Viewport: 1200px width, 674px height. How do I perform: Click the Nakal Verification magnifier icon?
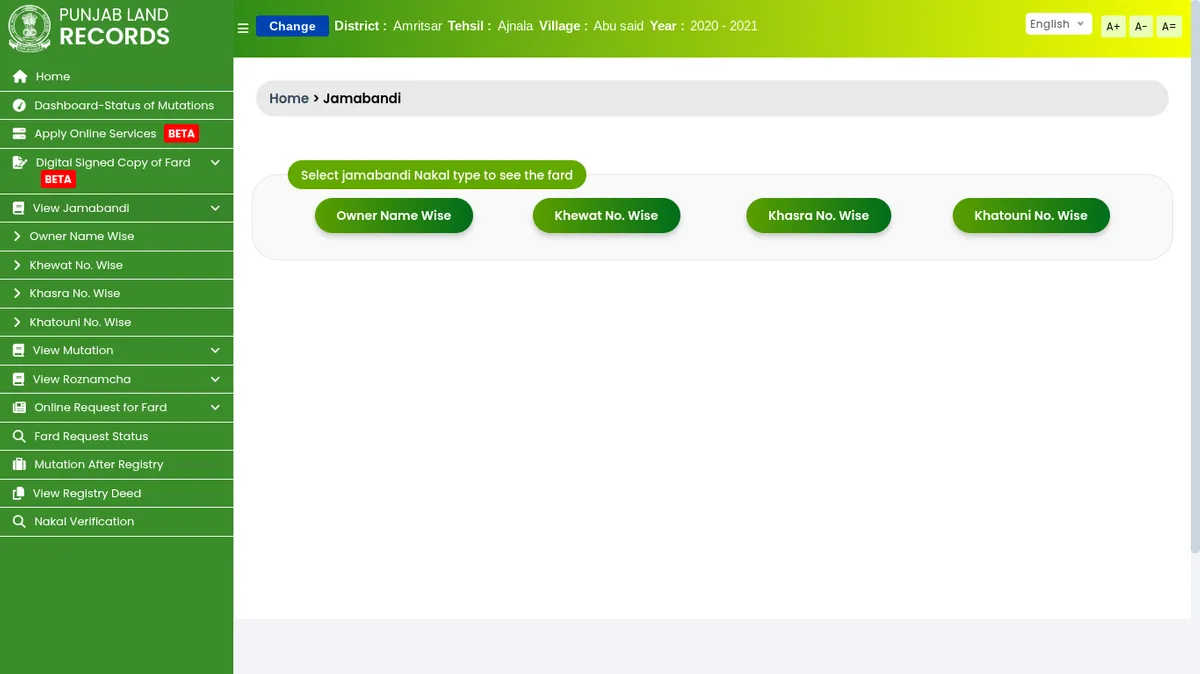pos(19,522)
